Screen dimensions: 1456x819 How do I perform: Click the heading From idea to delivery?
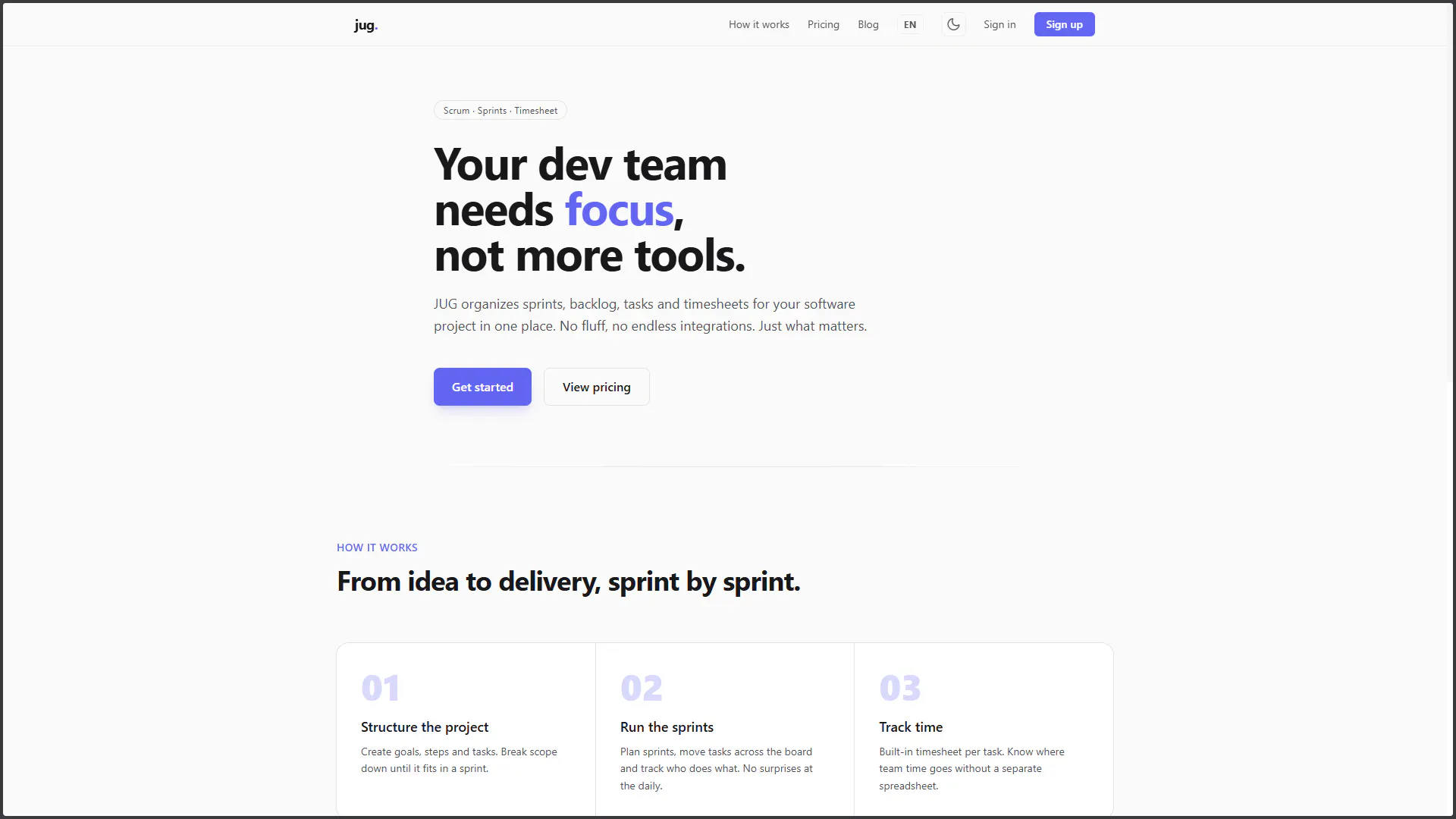(x=568, y=582)
